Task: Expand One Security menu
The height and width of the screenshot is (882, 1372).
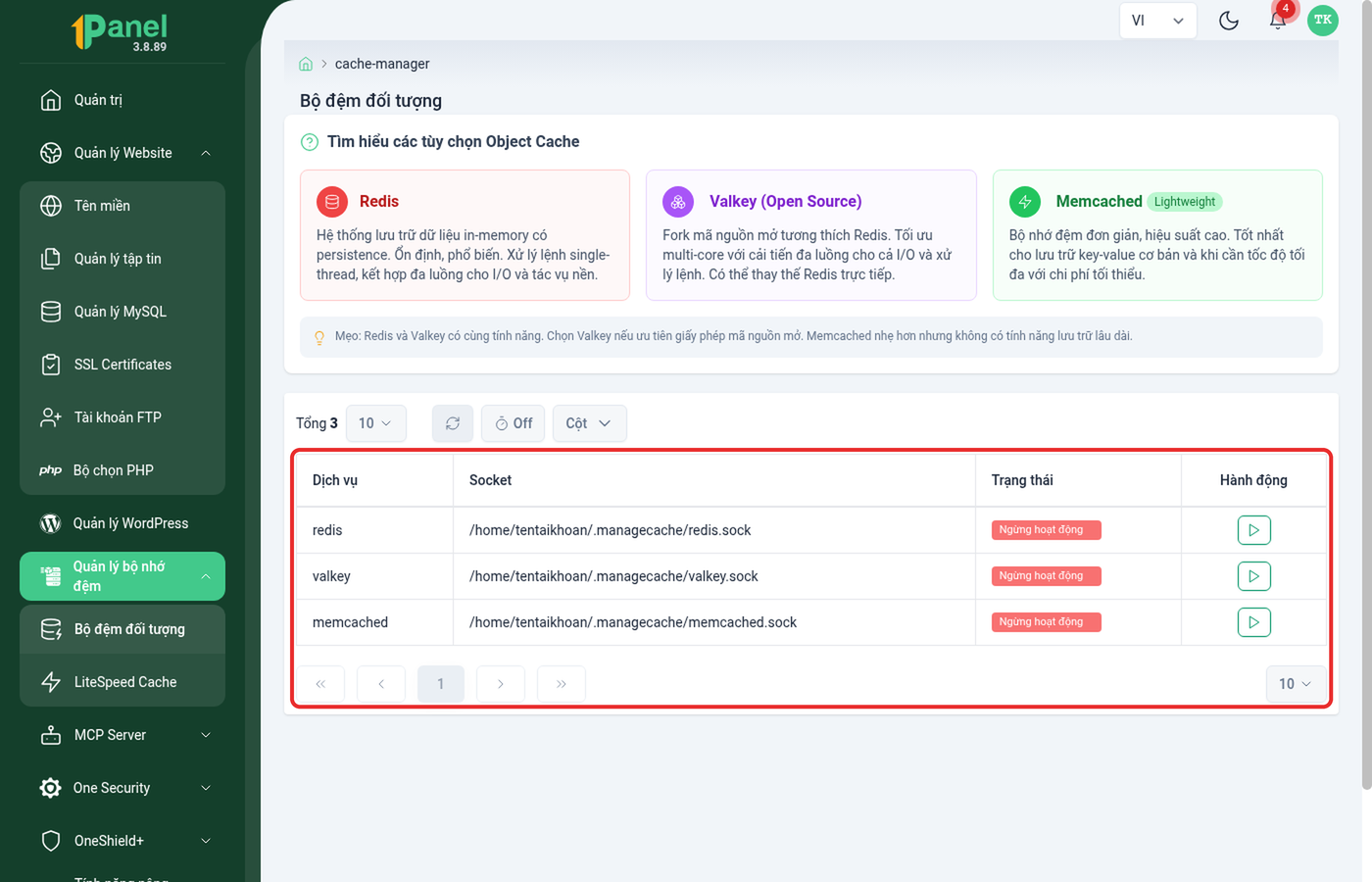Action: coord(206,788)
